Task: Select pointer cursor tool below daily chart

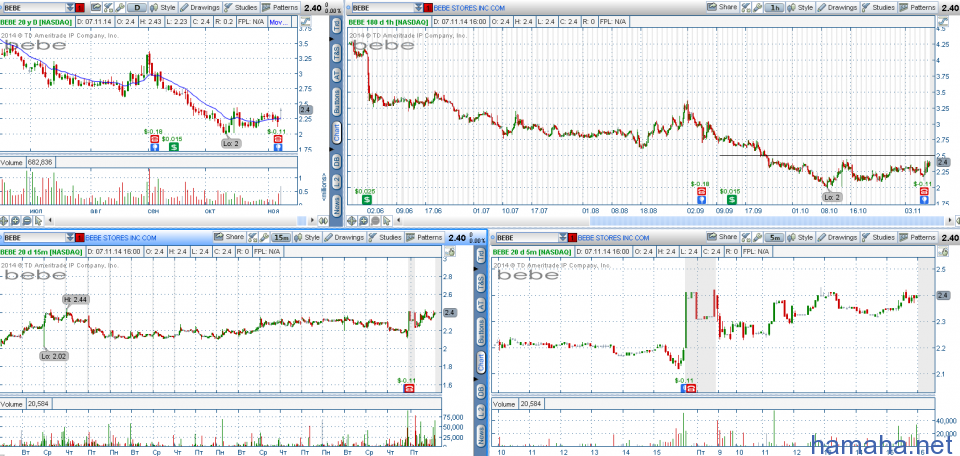Action: (x=39, y=220)
